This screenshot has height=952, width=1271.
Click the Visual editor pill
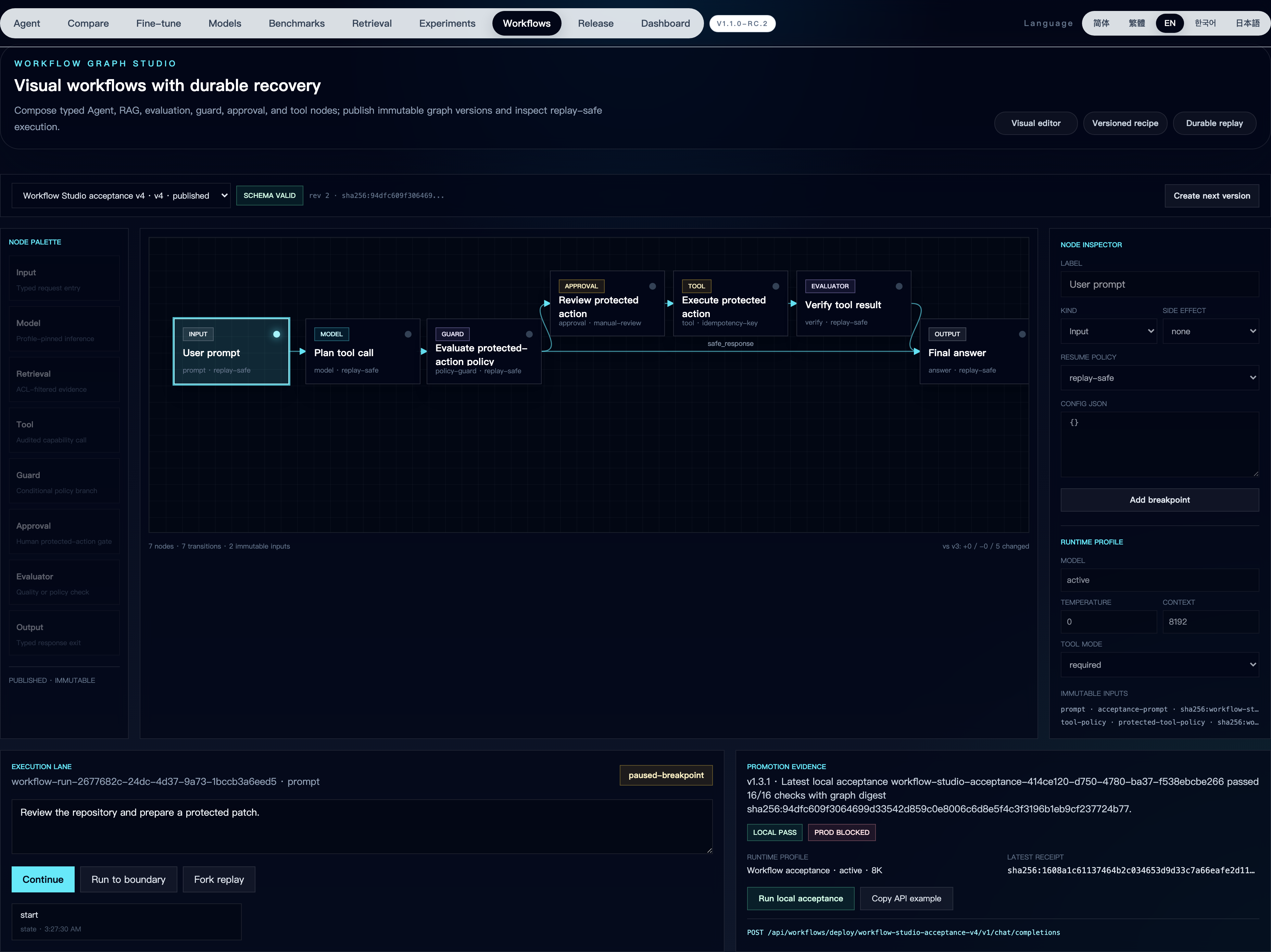(x=1035, y=124)
